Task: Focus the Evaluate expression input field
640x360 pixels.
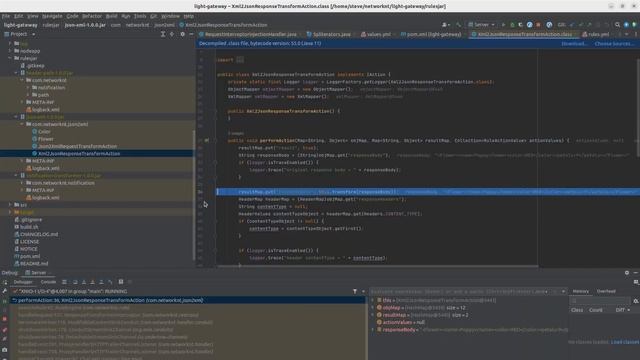Action: (x=459, y=291)
